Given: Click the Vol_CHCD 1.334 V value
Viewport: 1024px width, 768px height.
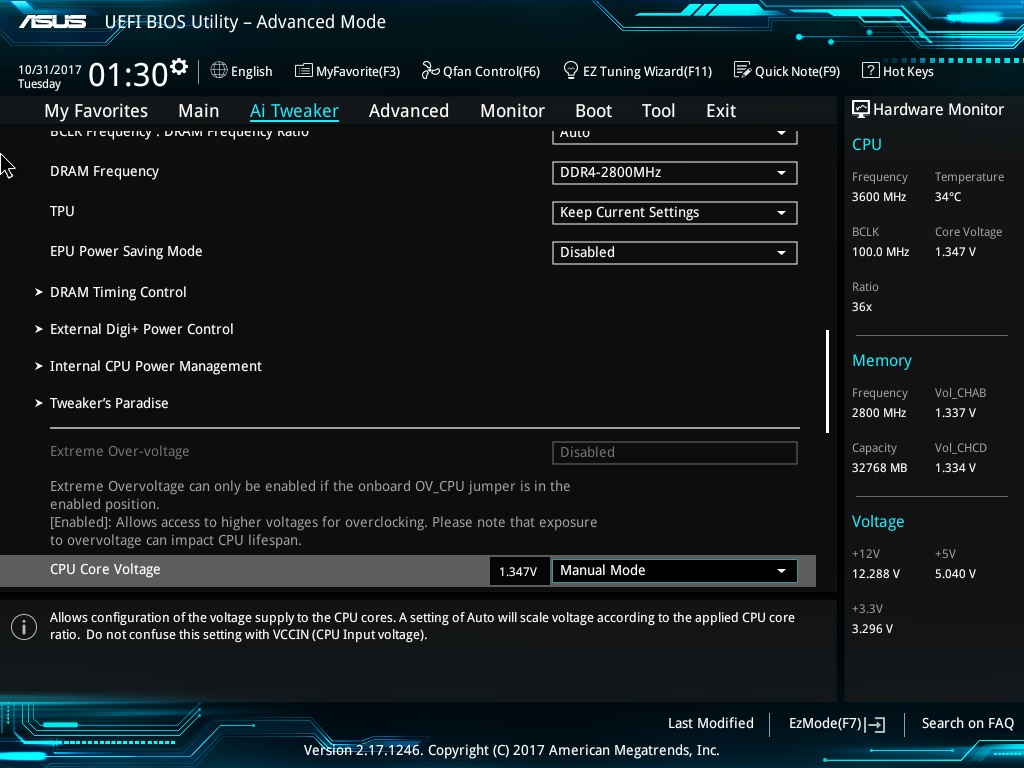Looking at the screenshot, I should click(x=955, y=468).
